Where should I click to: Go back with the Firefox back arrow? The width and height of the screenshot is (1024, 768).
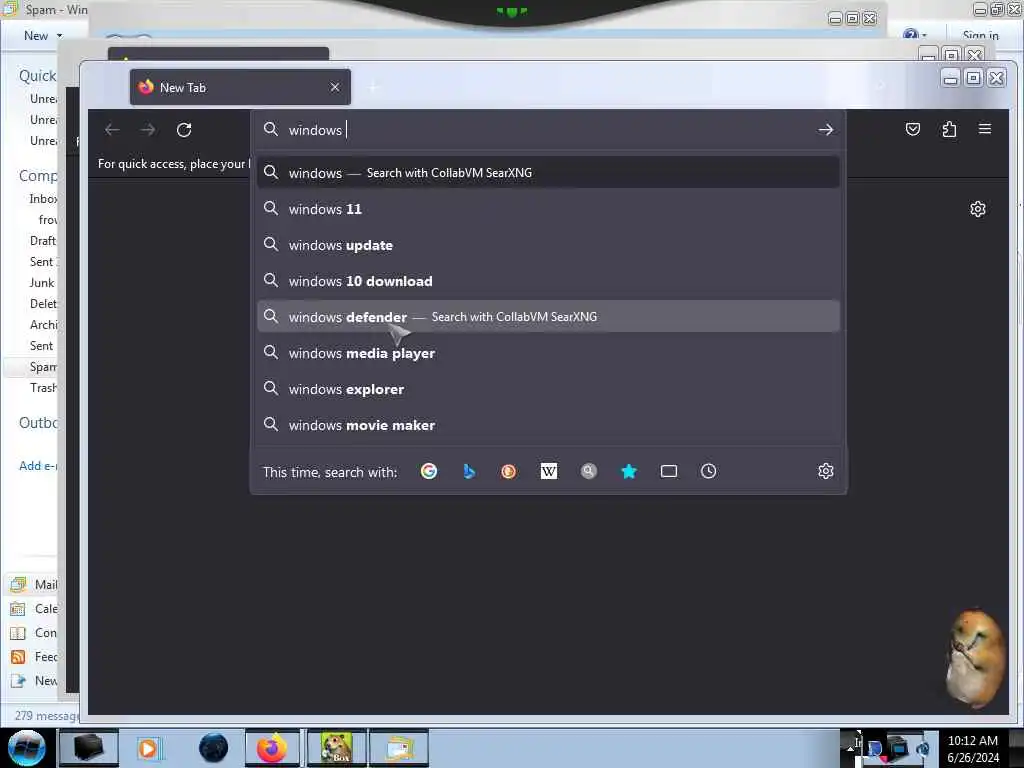pyautogui.click(x=112, y=130)
